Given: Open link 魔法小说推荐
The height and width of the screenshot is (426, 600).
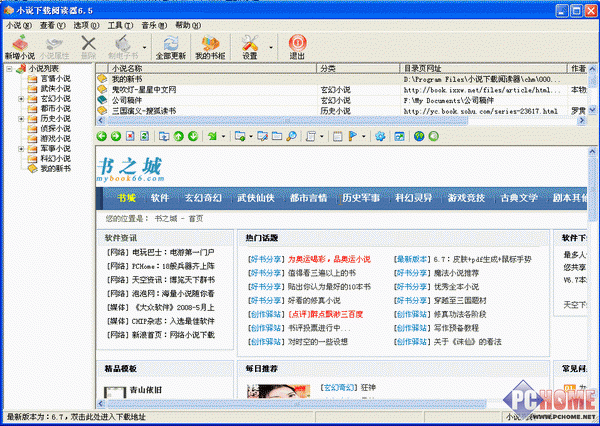Looking at the screenshot, I should (x=456, y=273).
